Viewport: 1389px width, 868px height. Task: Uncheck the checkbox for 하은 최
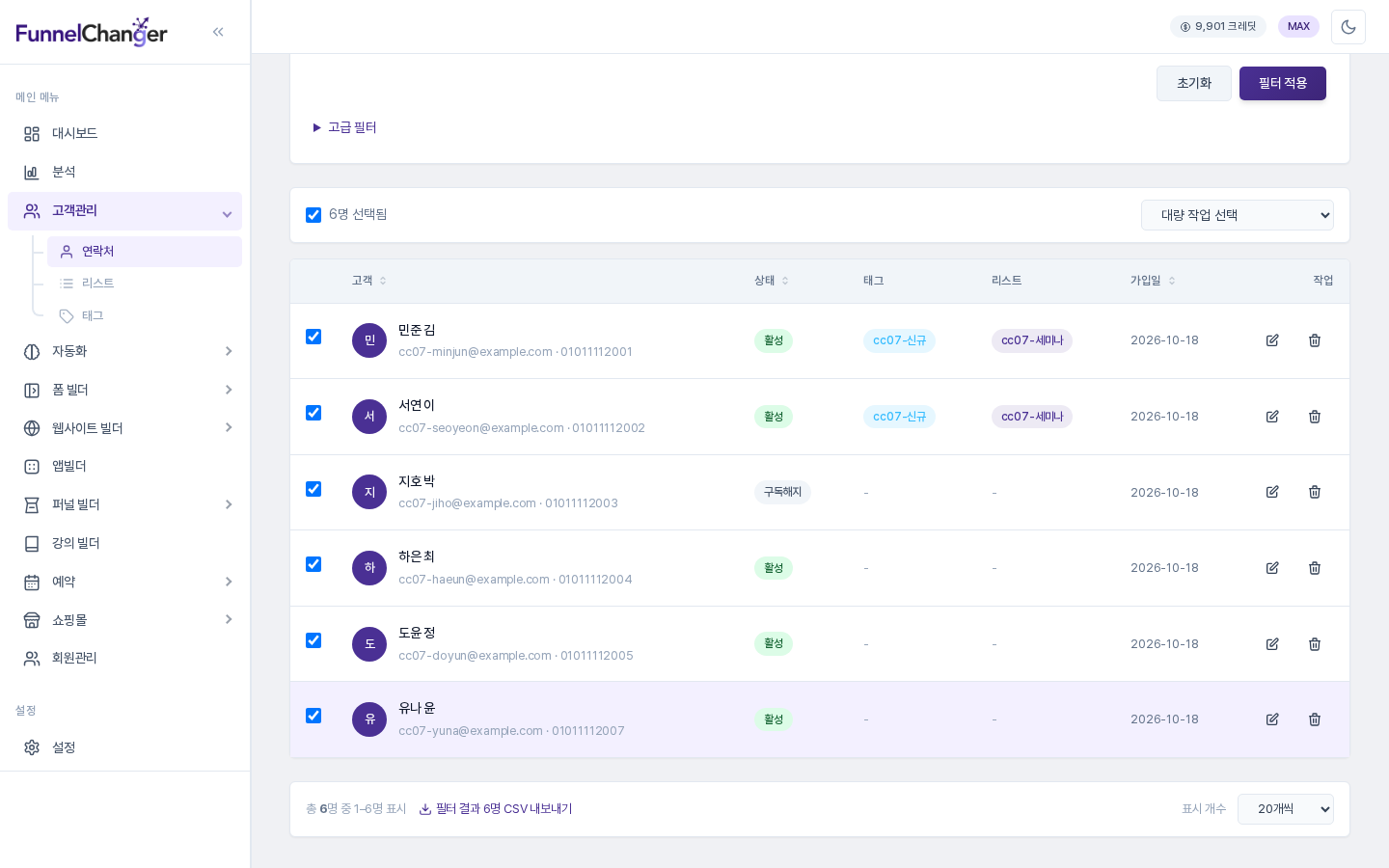(x=313, y=564)
